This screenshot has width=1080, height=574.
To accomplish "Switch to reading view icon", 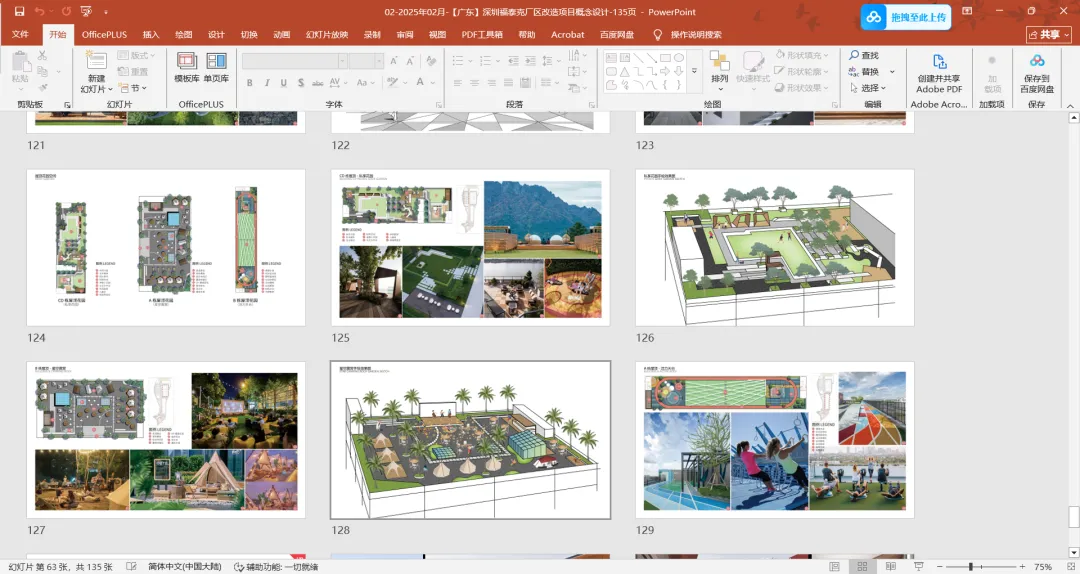I will pyautogui.click(x=890, y=566).
